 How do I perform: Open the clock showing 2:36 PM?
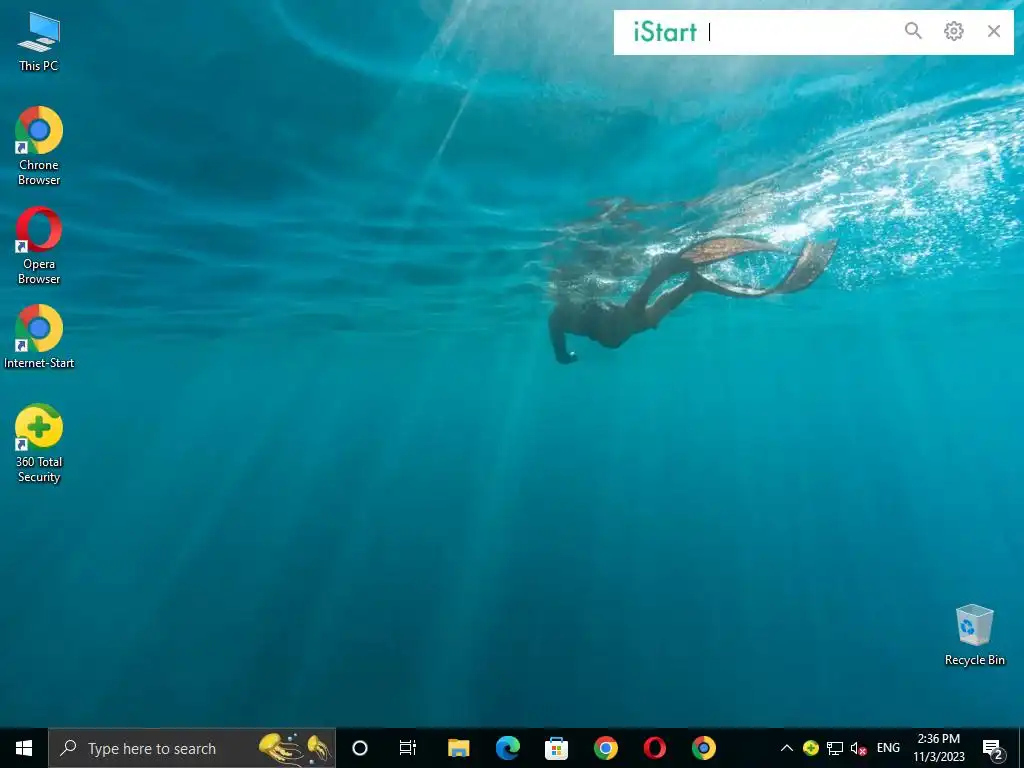click(x=938, y=748)
